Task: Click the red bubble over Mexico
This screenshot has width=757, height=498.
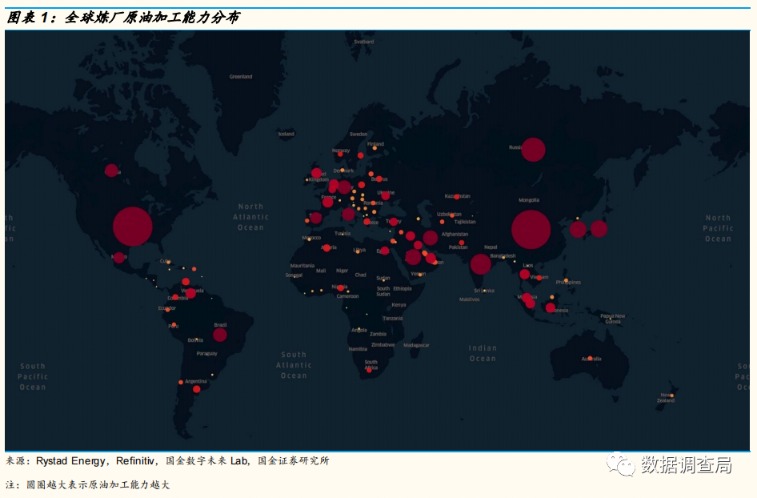Action: pyautogui.click(x=119, y=257)
